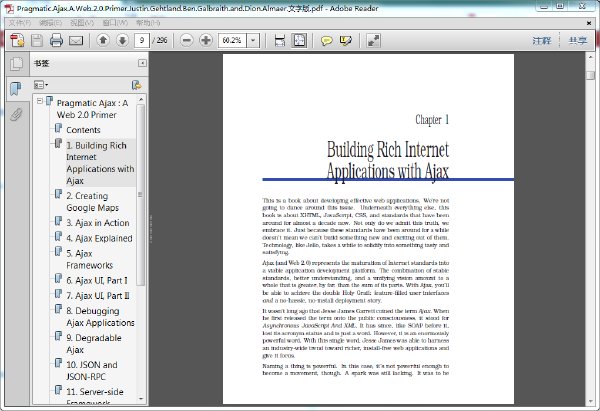Close the document with menu bar X
600x411 pixels.
[589, 23]
